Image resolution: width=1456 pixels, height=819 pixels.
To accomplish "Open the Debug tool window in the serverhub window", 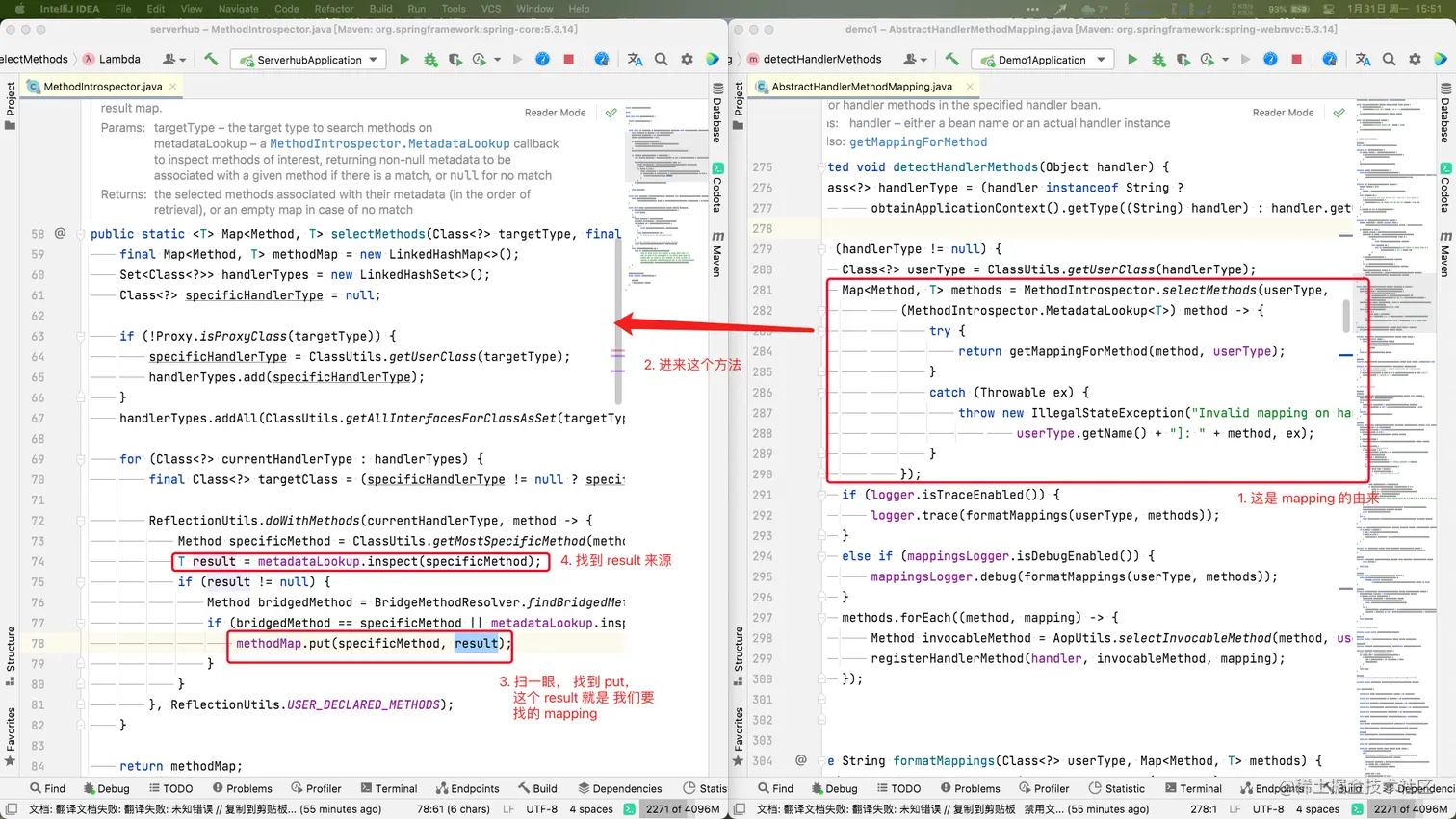I will 106,788.
